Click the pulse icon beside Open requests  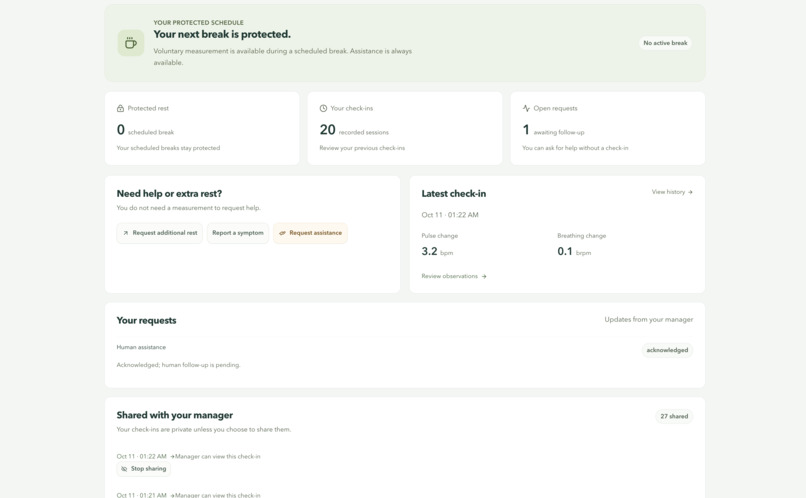click(x=526, y=108)
